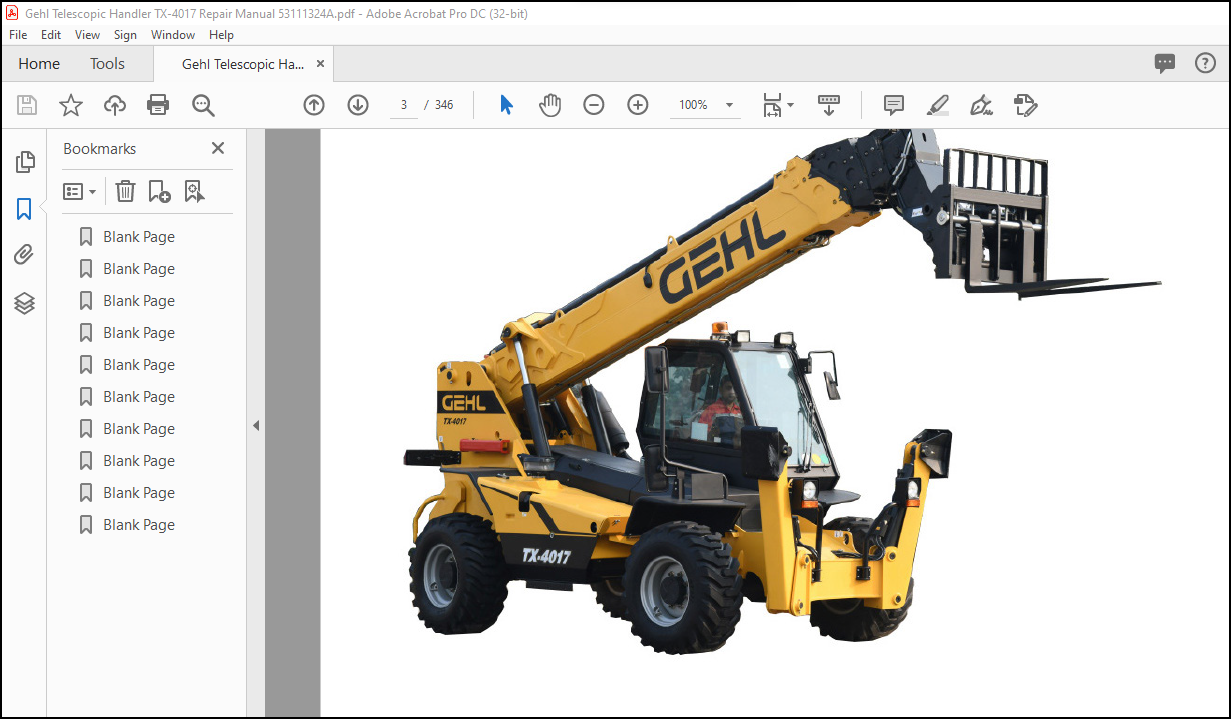The width and height of the screenshot is (1231, 719).
Task: Click the page number input field
Action: (404, 105)
